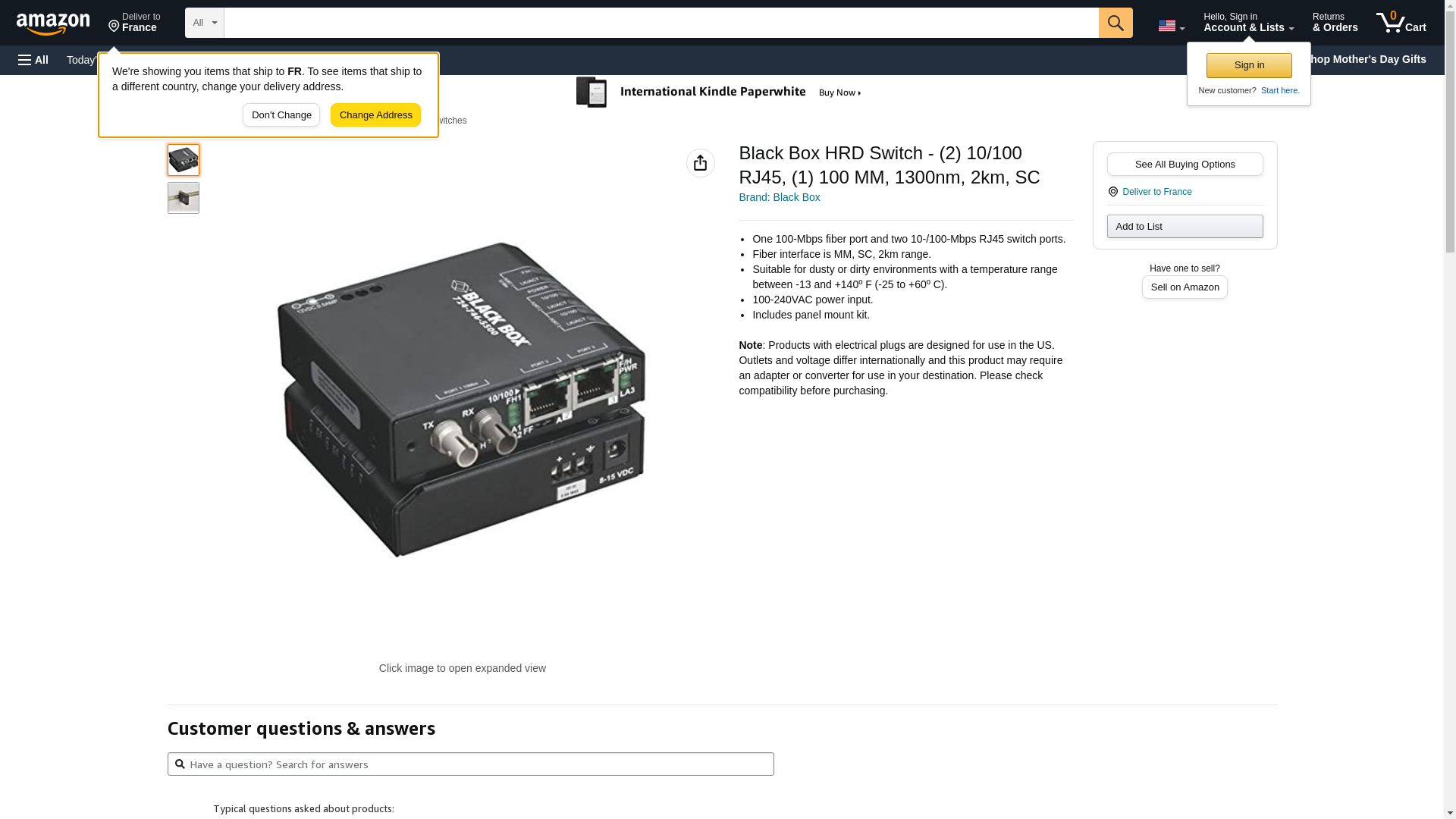The image size is (1456, 819).
Task: Click the Amazon logo
Action: (53, 24)
